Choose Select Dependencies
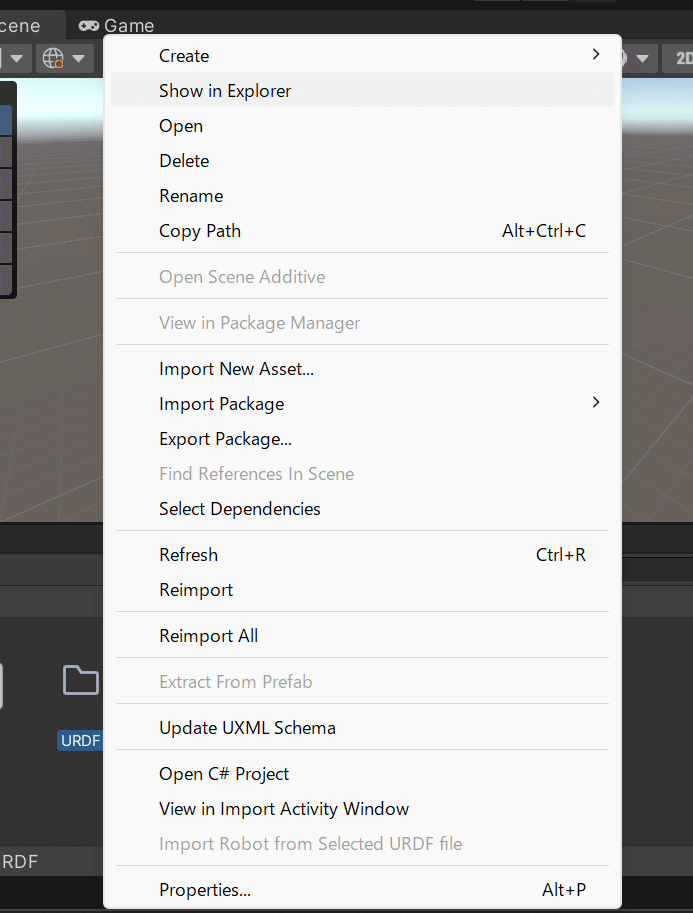 362,508
